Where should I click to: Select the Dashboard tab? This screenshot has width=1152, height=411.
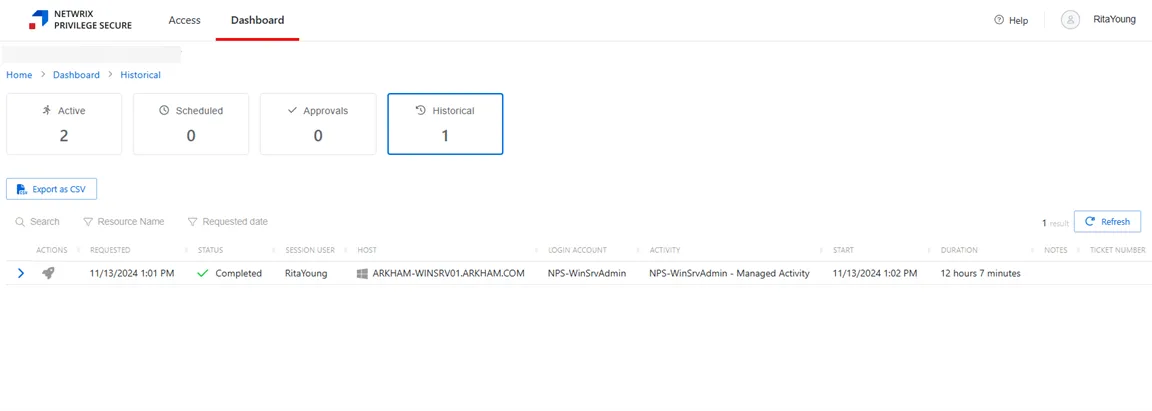257,20
